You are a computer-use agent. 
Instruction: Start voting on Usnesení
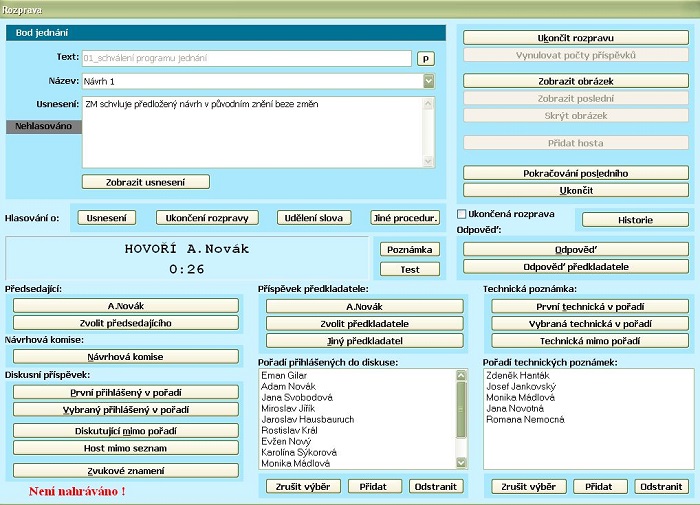(x=106, y=218)
